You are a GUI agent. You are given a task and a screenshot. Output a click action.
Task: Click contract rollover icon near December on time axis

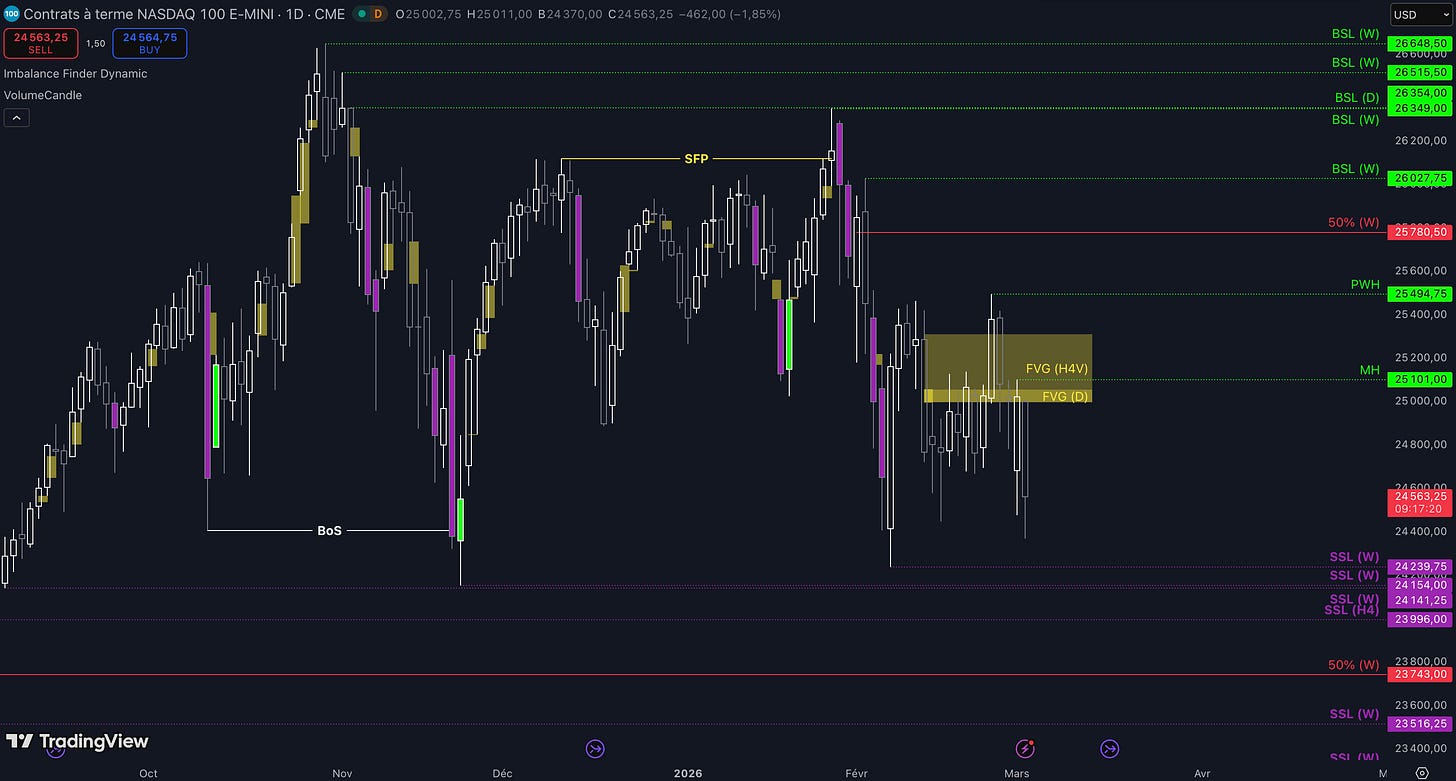(x=595, y=748)
